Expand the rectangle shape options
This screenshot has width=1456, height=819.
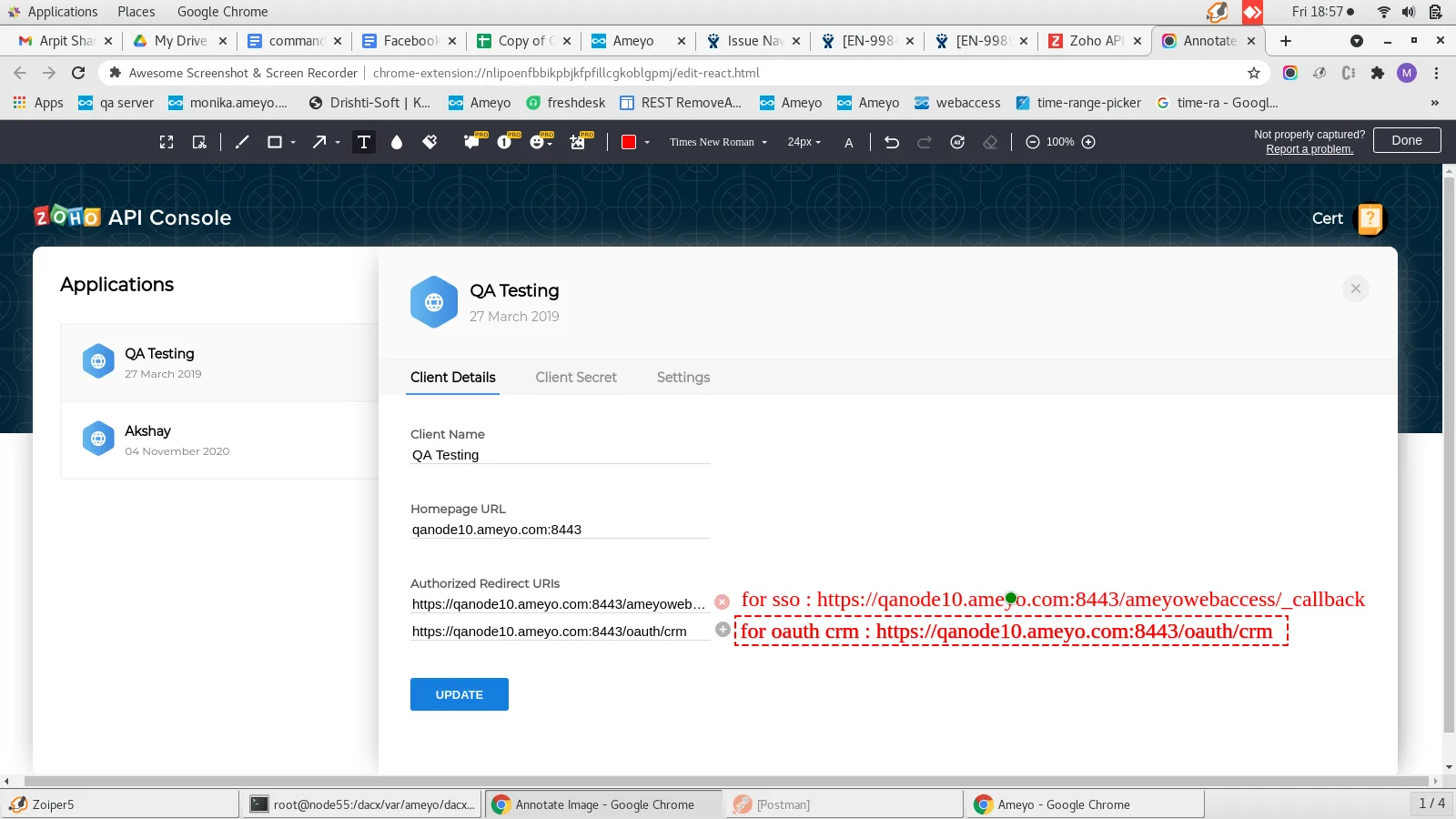coord(293,143)
